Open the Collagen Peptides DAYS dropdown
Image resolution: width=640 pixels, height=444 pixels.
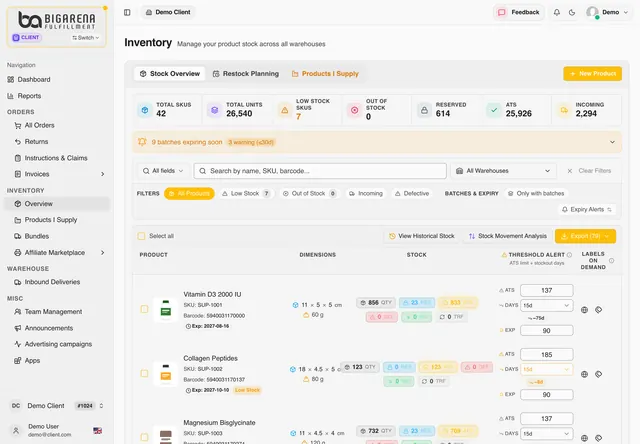[x=547, y=369]
